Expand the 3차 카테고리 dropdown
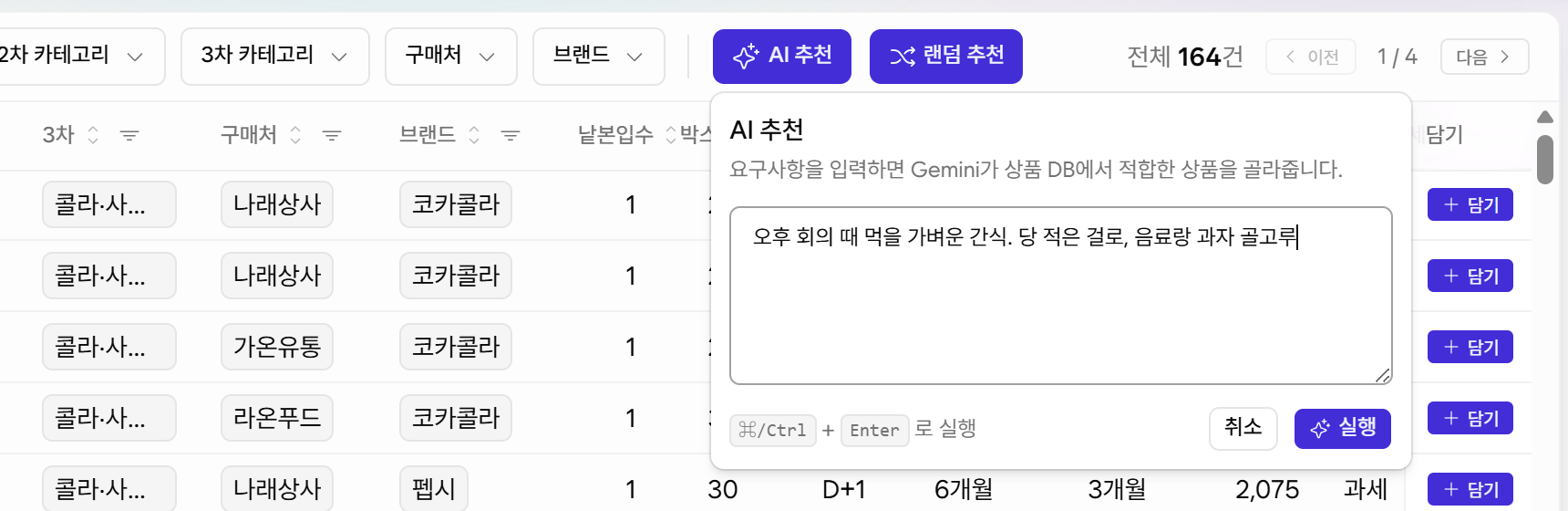This screenshot has width=1568, height=511. 275,57
